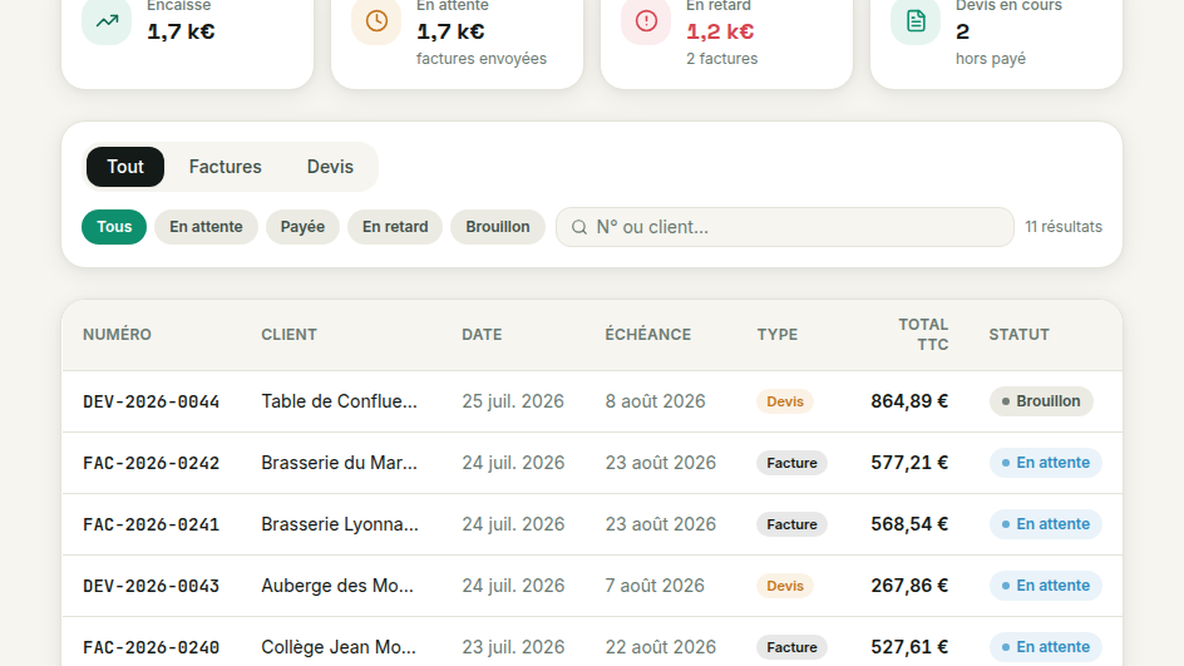Image resolution: width=1184 pixels, height=666 pixels.
Task: Click the En attente badge of FAC-2026-0241
Action: click(1046, 525)
